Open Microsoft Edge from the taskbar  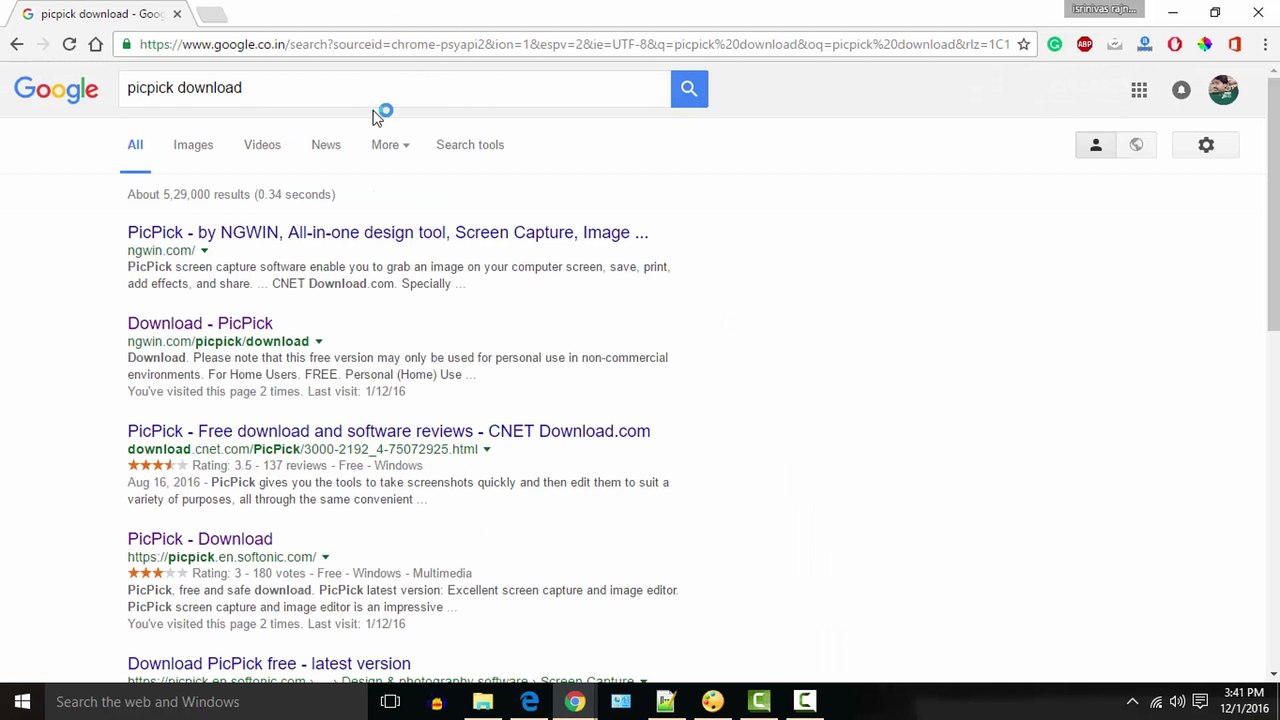click(529, 702)
